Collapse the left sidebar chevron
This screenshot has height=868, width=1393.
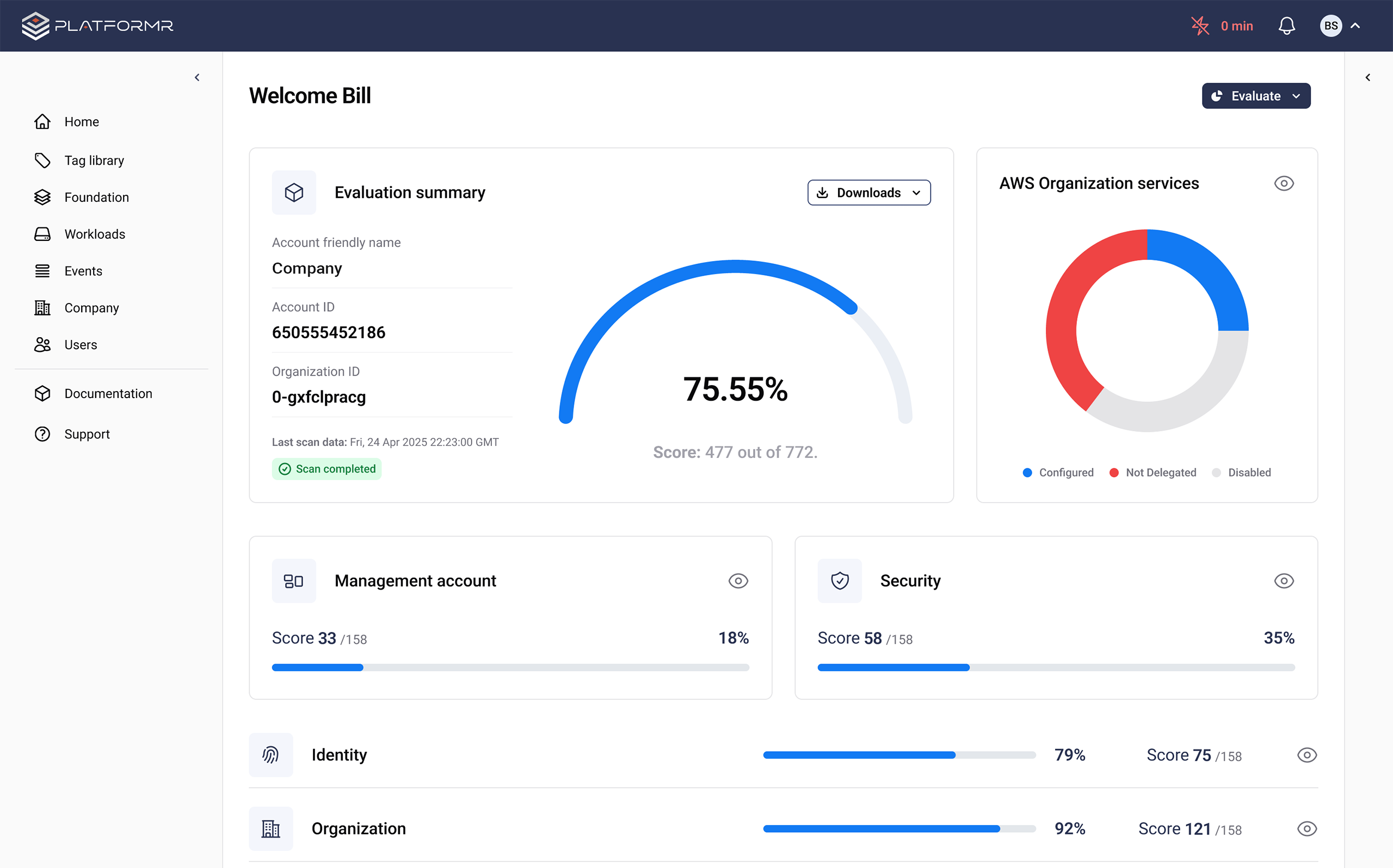(197, 77)
